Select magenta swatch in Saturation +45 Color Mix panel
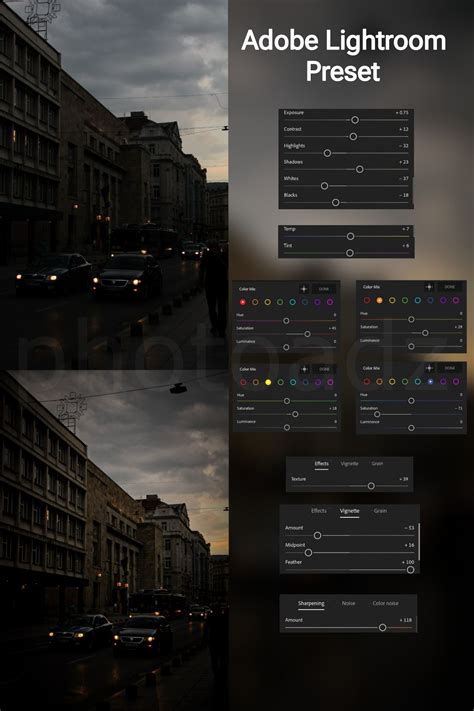 pos(330,302)
